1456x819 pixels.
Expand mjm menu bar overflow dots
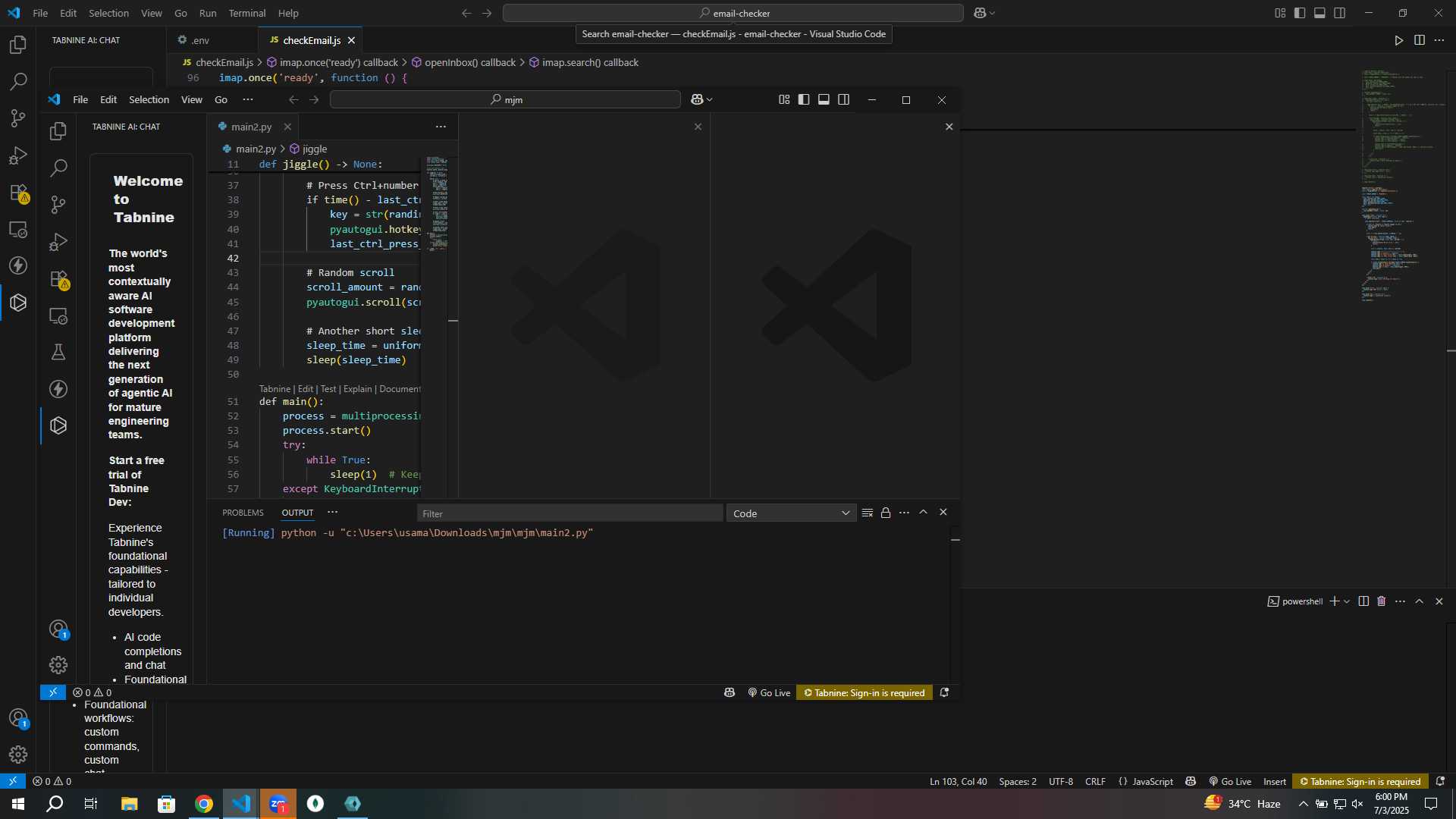pyautogui.click(x=248, y=99)
